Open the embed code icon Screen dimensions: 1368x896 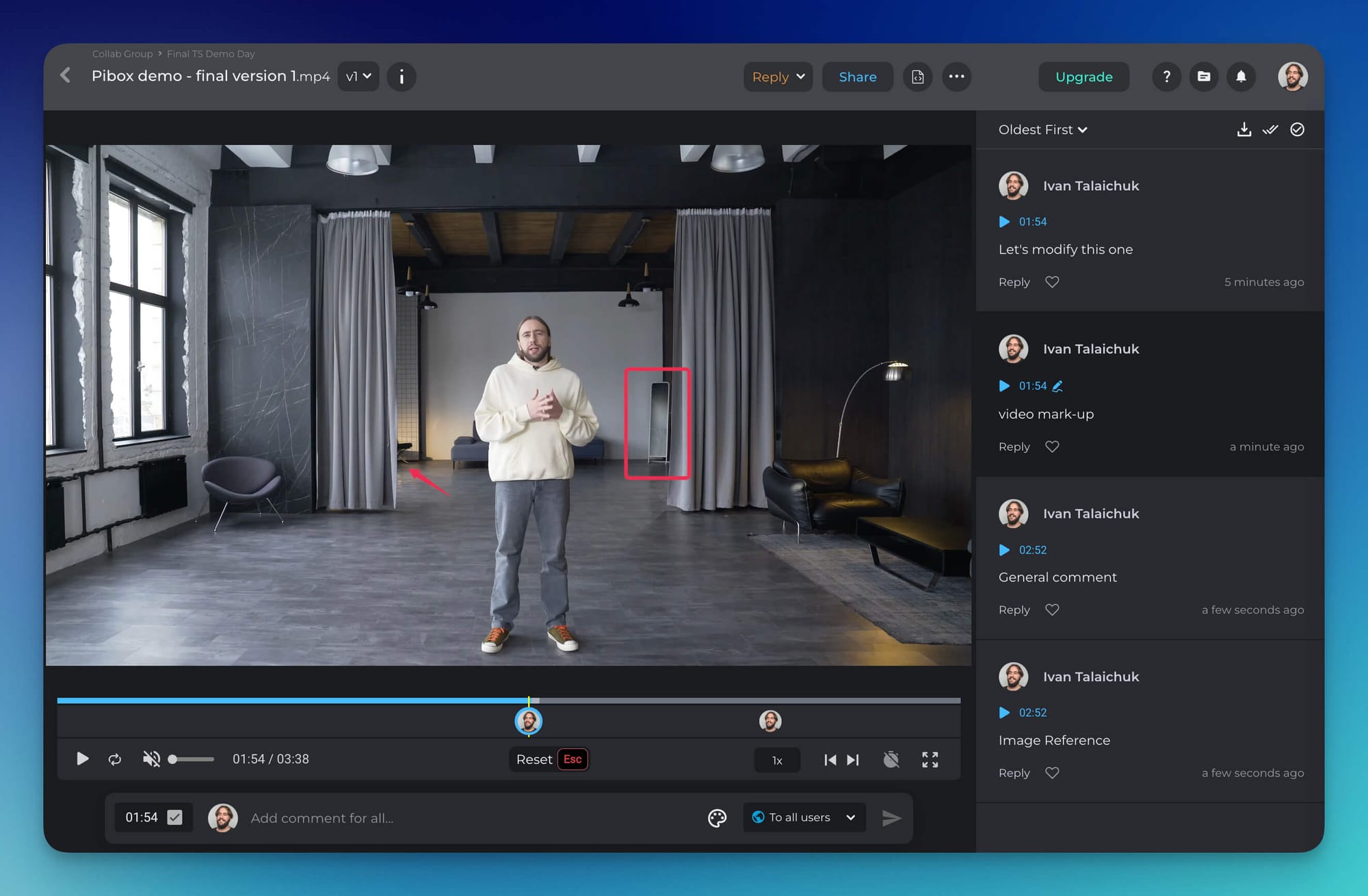pos(918,77)
